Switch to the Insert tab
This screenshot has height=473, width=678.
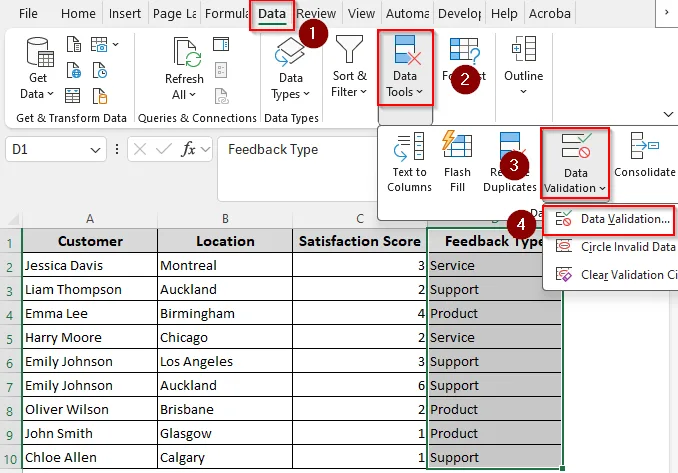(125, 14)
